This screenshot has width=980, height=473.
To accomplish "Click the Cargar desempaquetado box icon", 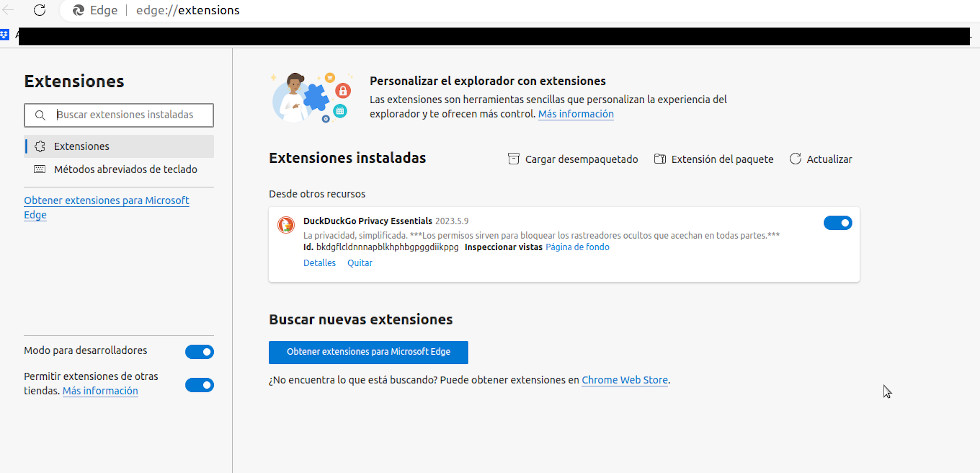I will click(x=514, y=159).
